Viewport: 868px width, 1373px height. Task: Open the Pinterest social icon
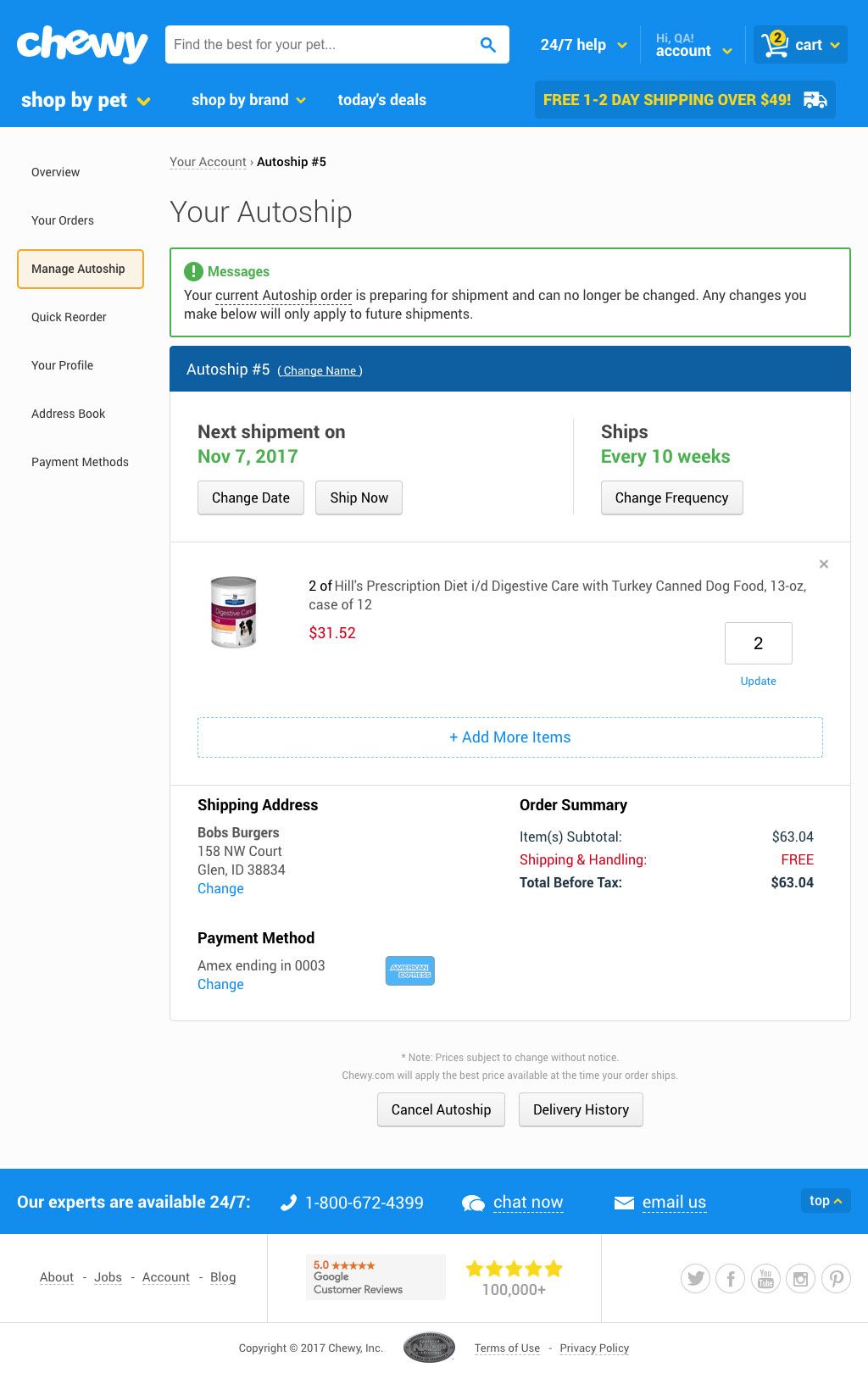(x=836, y=1278)
